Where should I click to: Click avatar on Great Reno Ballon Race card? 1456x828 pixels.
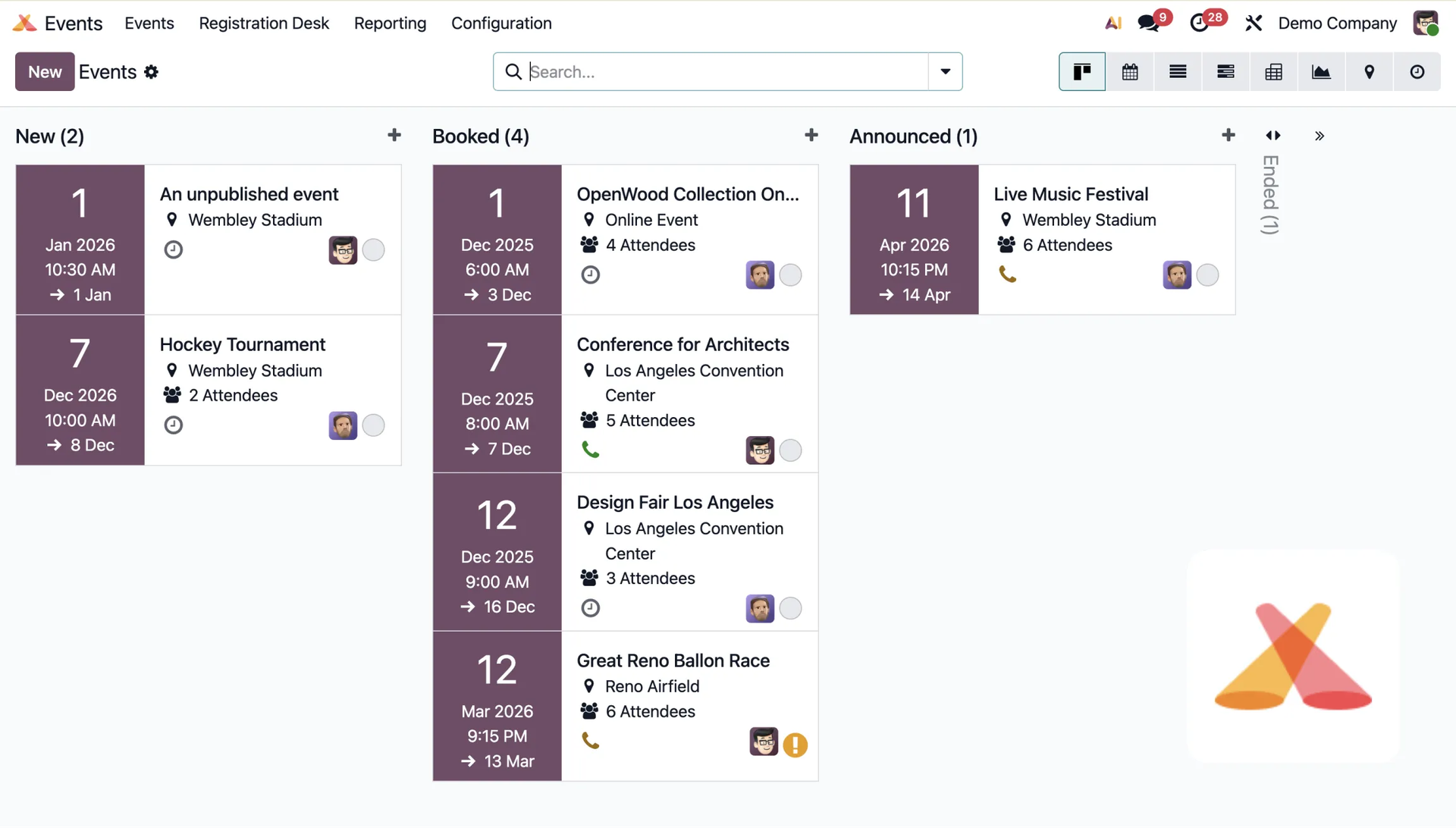[x=764, y=742]
